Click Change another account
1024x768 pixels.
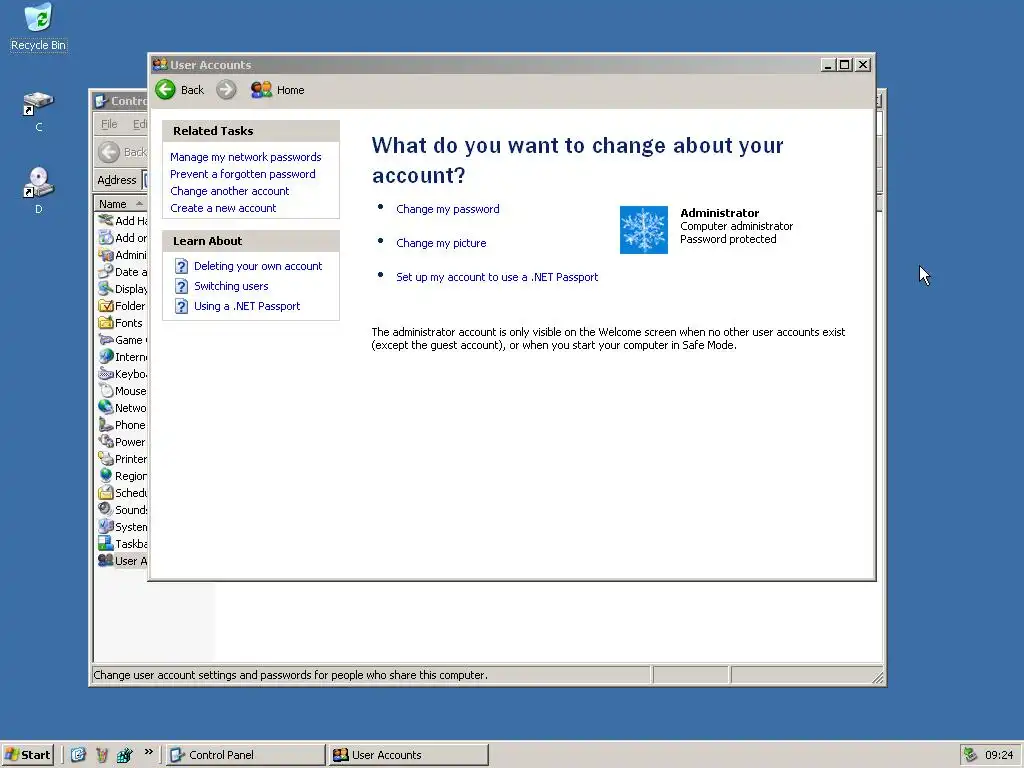(230, 191)
